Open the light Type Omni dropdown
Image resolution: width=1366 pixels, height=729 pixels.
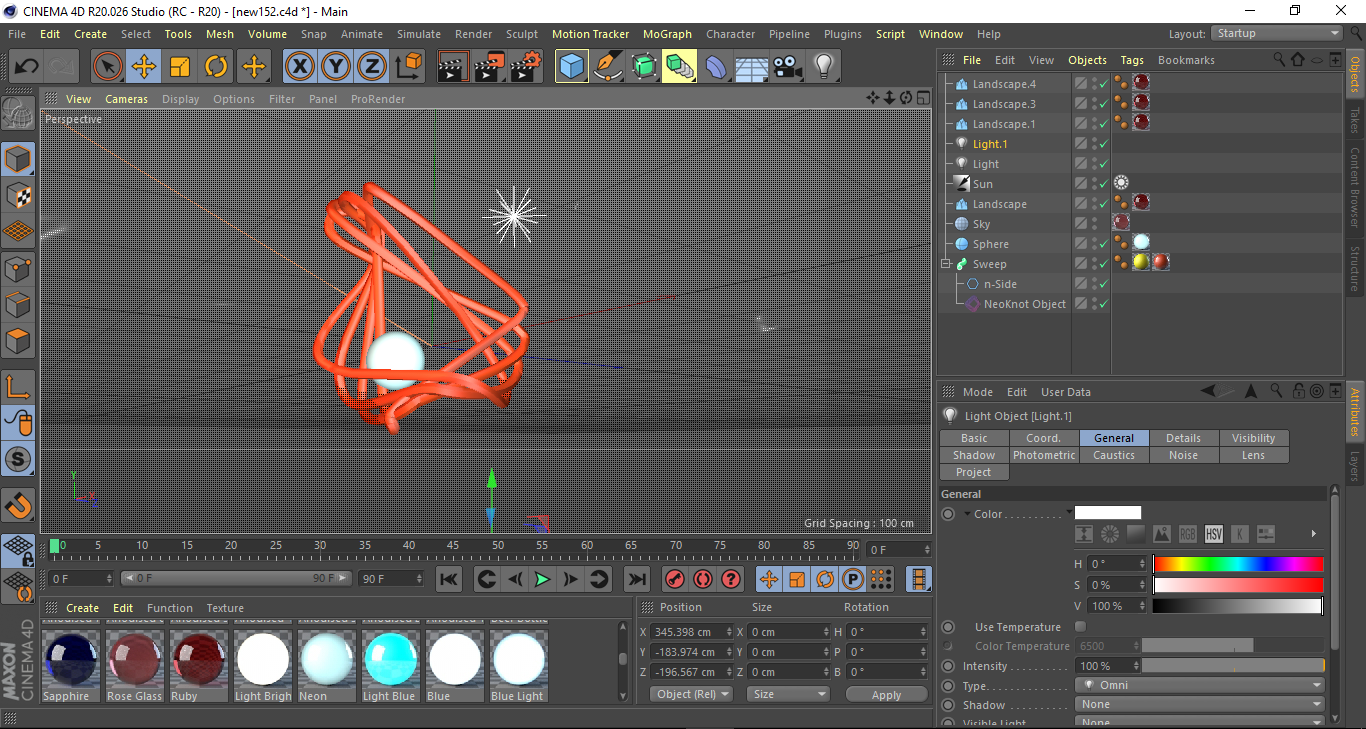[1200, 685]
